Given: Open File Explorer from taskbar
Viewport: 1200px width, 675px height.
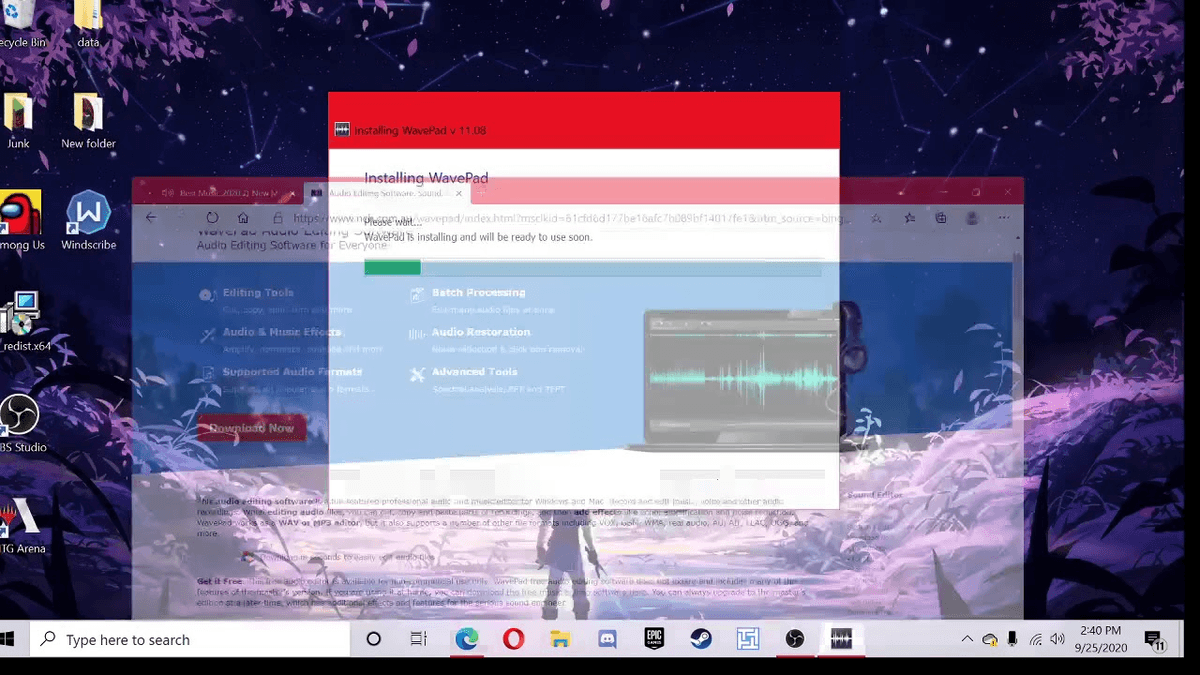Looking at the screenshot, I should [x=560, y=640].
